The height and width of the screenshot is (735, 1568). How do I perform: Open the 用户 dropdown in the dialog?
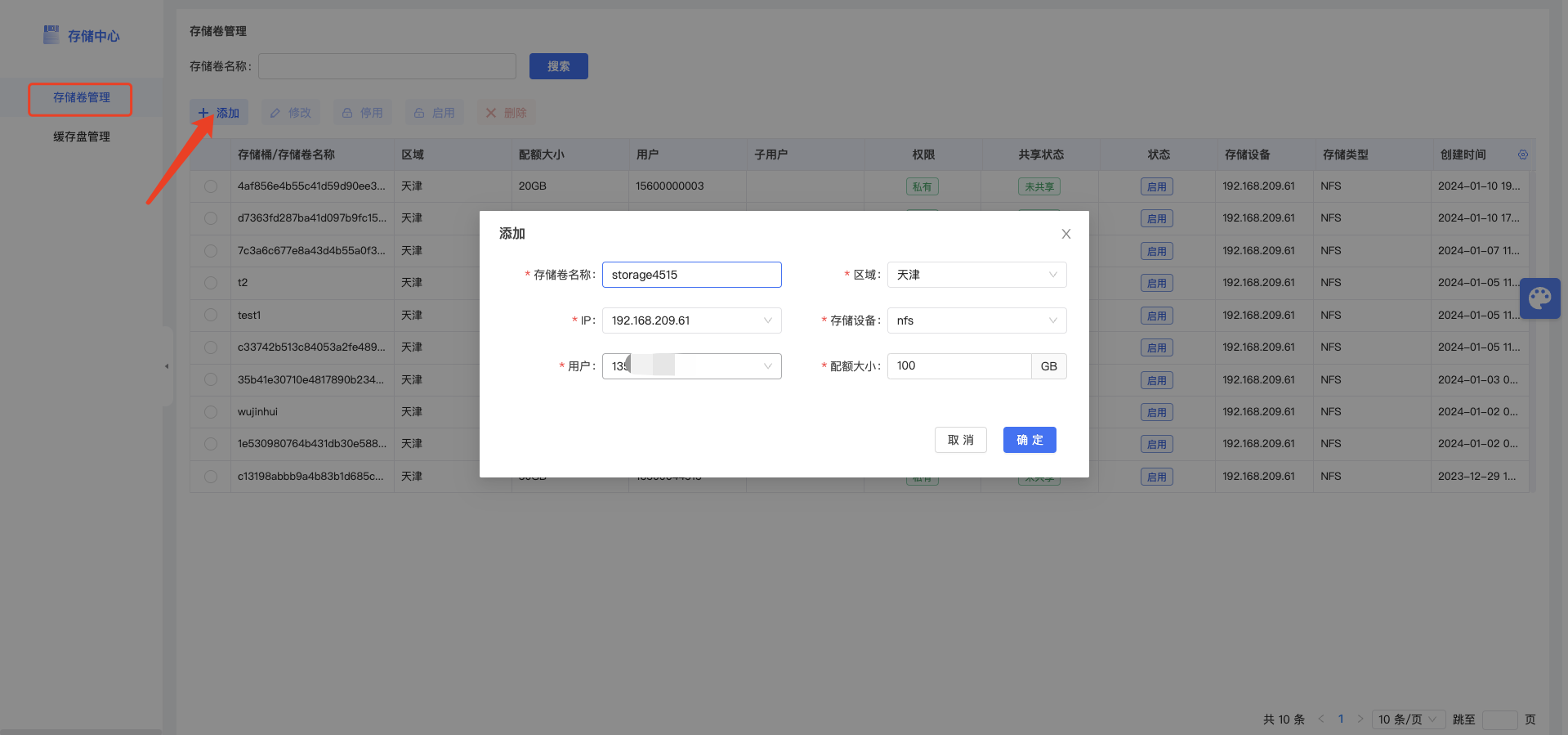coord(692,366)
